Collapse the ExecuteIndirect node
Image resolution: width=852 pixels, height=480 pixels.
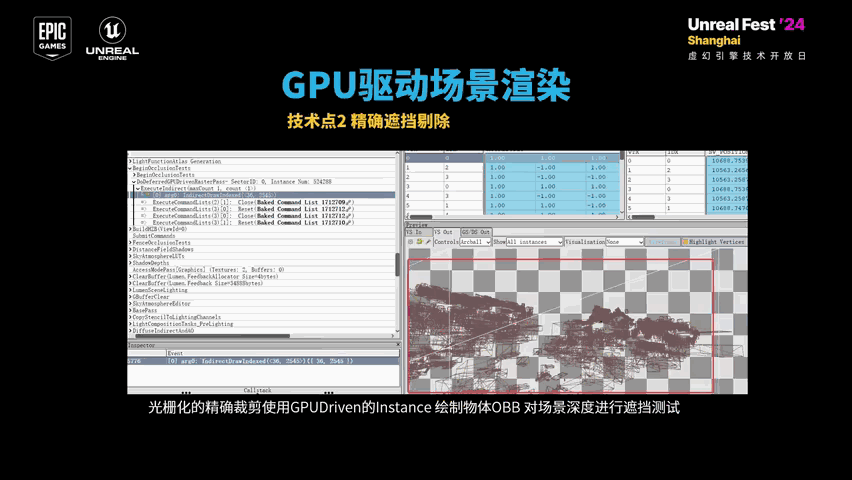tap(138, 189)
